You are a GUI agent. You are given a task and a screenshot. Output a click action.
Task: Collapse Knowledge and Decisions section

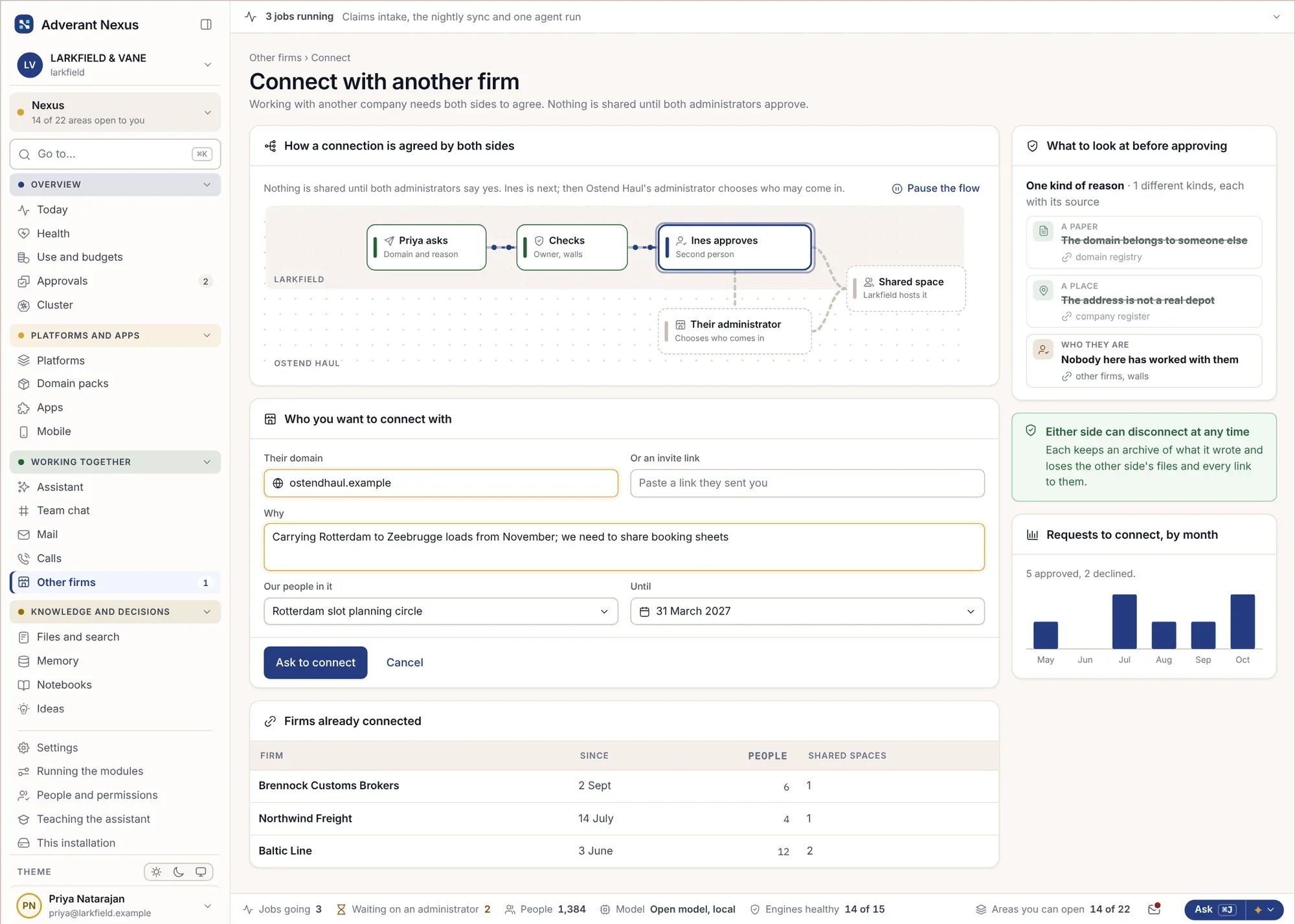click(x=115, y=611)
